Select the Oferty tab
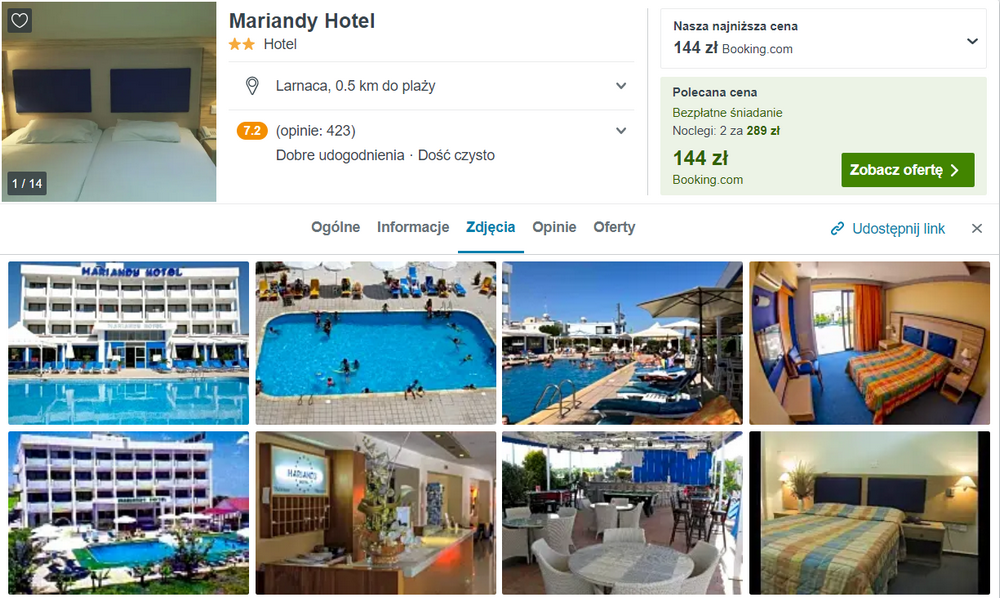 (x=614, y=227)
